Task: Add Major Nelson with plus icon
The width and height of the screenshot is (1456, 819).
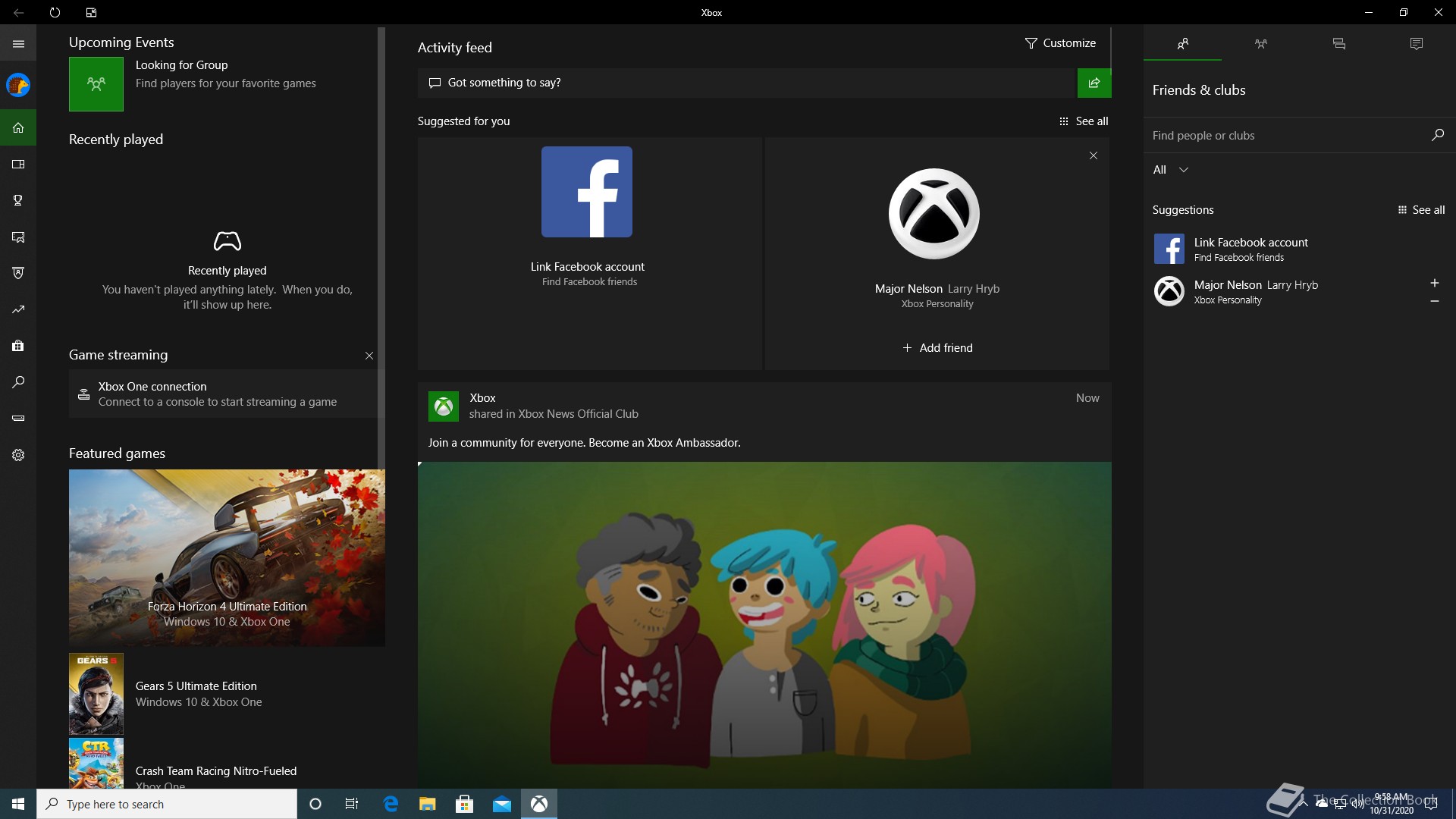Action: pos(1434,283)
